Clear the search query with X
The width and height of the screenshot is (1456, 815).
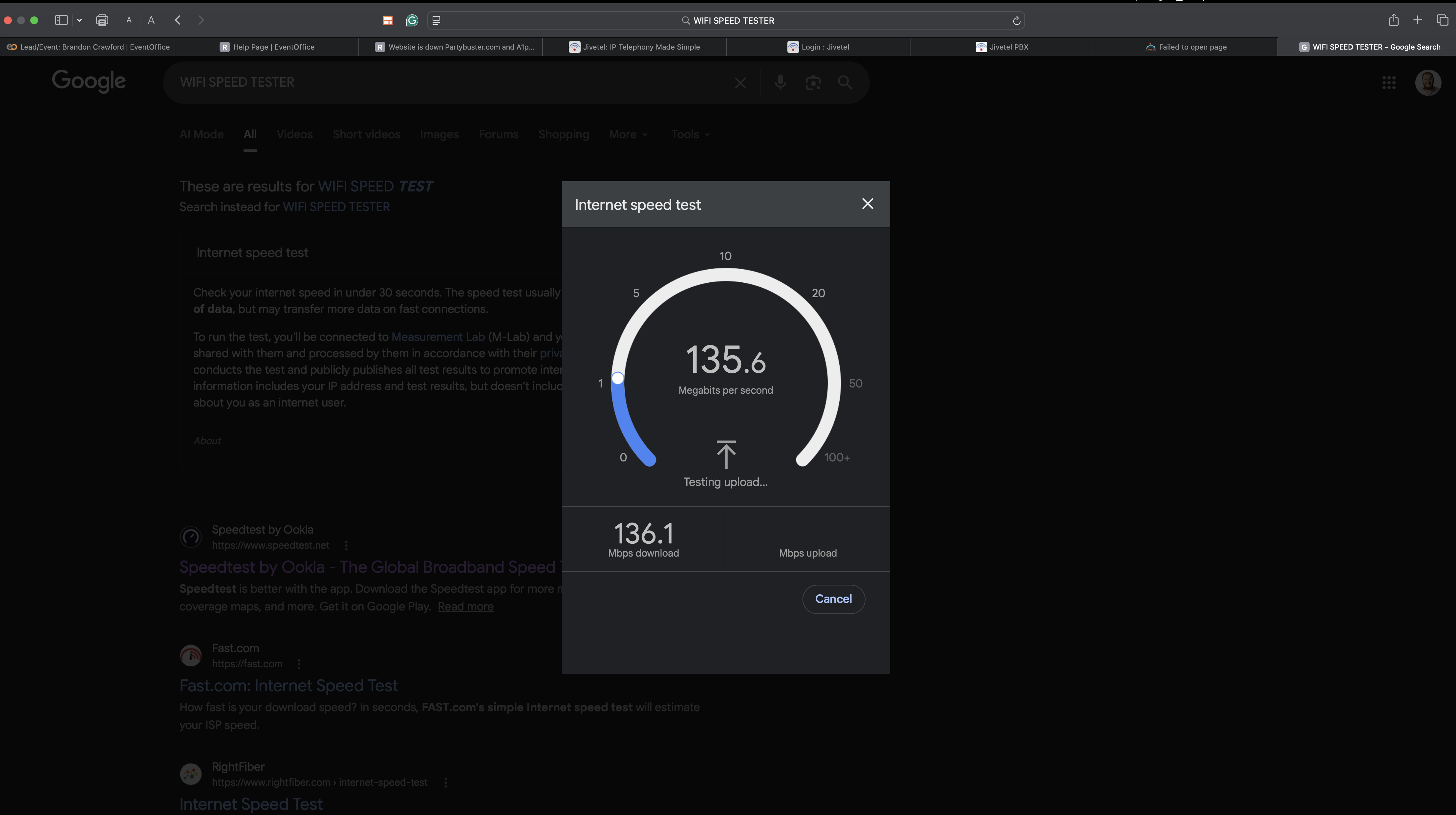pyautogui.click(x=740, y=83)
